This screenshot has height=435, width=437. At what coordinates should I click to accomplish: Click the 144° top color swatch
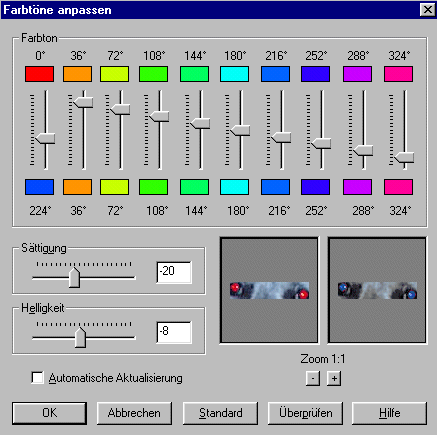pyautogui.click(x=194, y=74)
